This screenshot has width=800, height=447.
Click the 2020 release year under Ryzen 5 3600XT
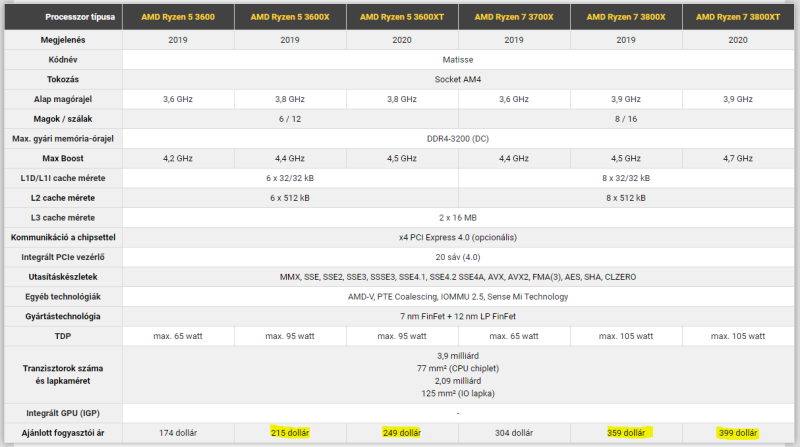tap(402, 40)
